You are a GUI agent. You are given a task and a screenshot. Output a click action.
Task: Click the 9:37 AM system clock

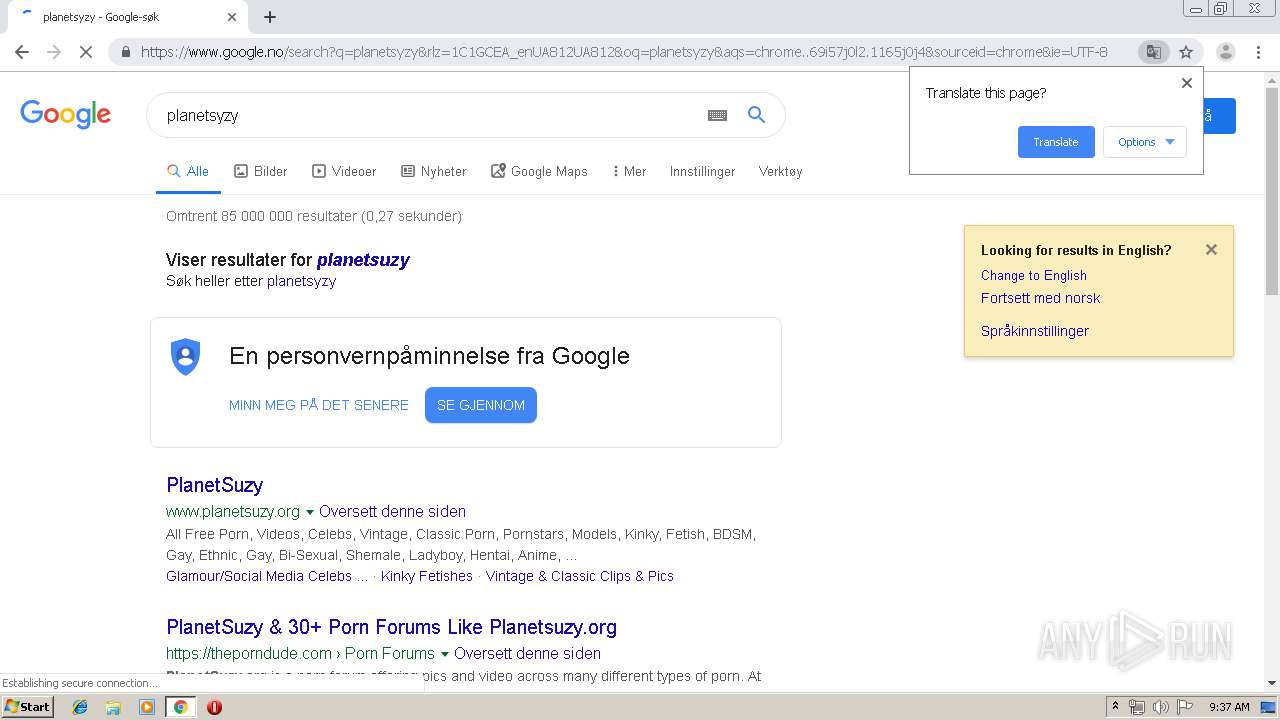[1229, 707]
